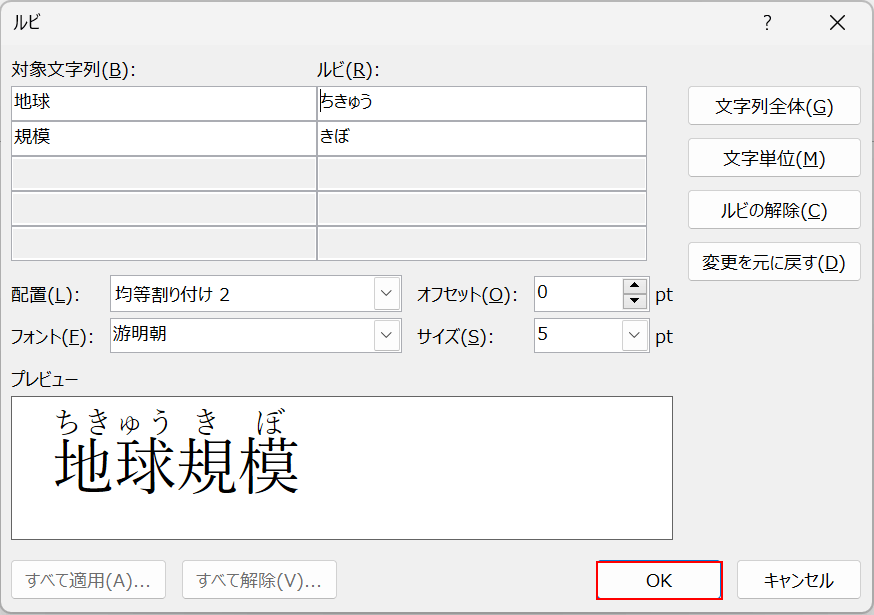Screen dimensions: 874x615
Task: Confirm with the OK button
Action: tap(659, 580)
